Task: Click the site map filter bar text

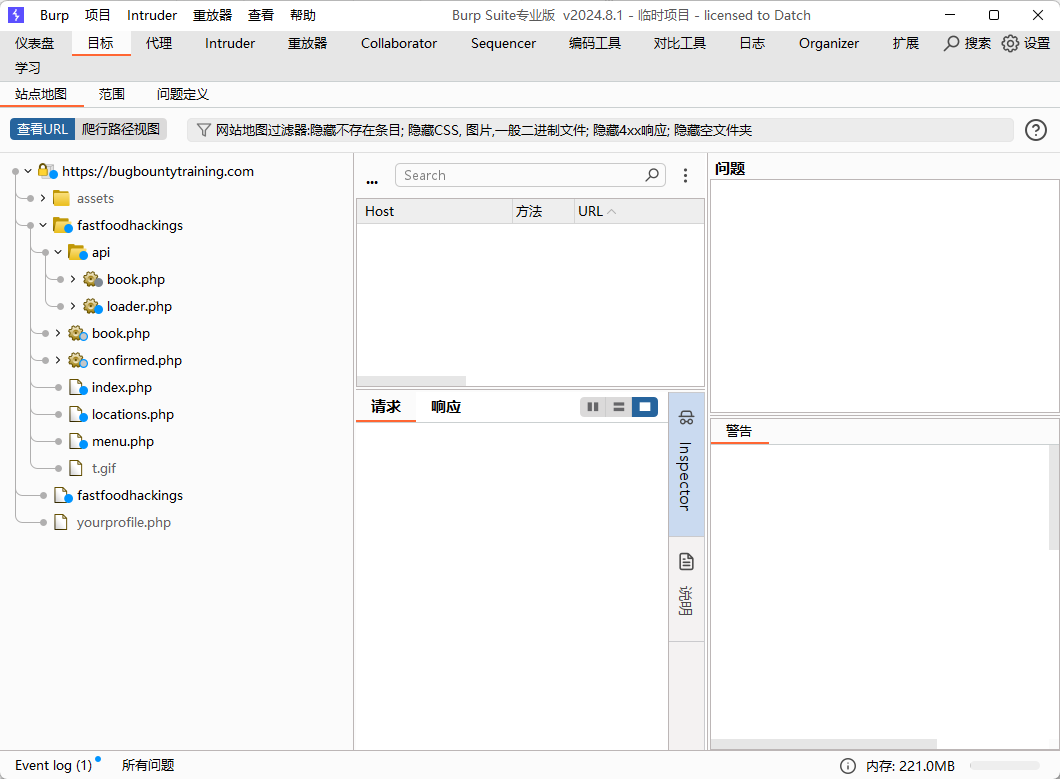Action: click(x=484, y=130)
